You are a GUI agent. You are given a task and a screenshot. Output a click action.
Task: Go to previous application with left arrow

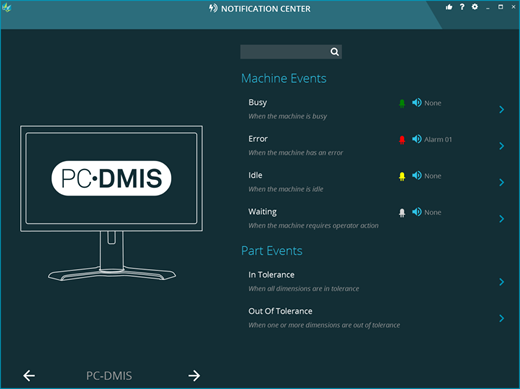point(29,376)
